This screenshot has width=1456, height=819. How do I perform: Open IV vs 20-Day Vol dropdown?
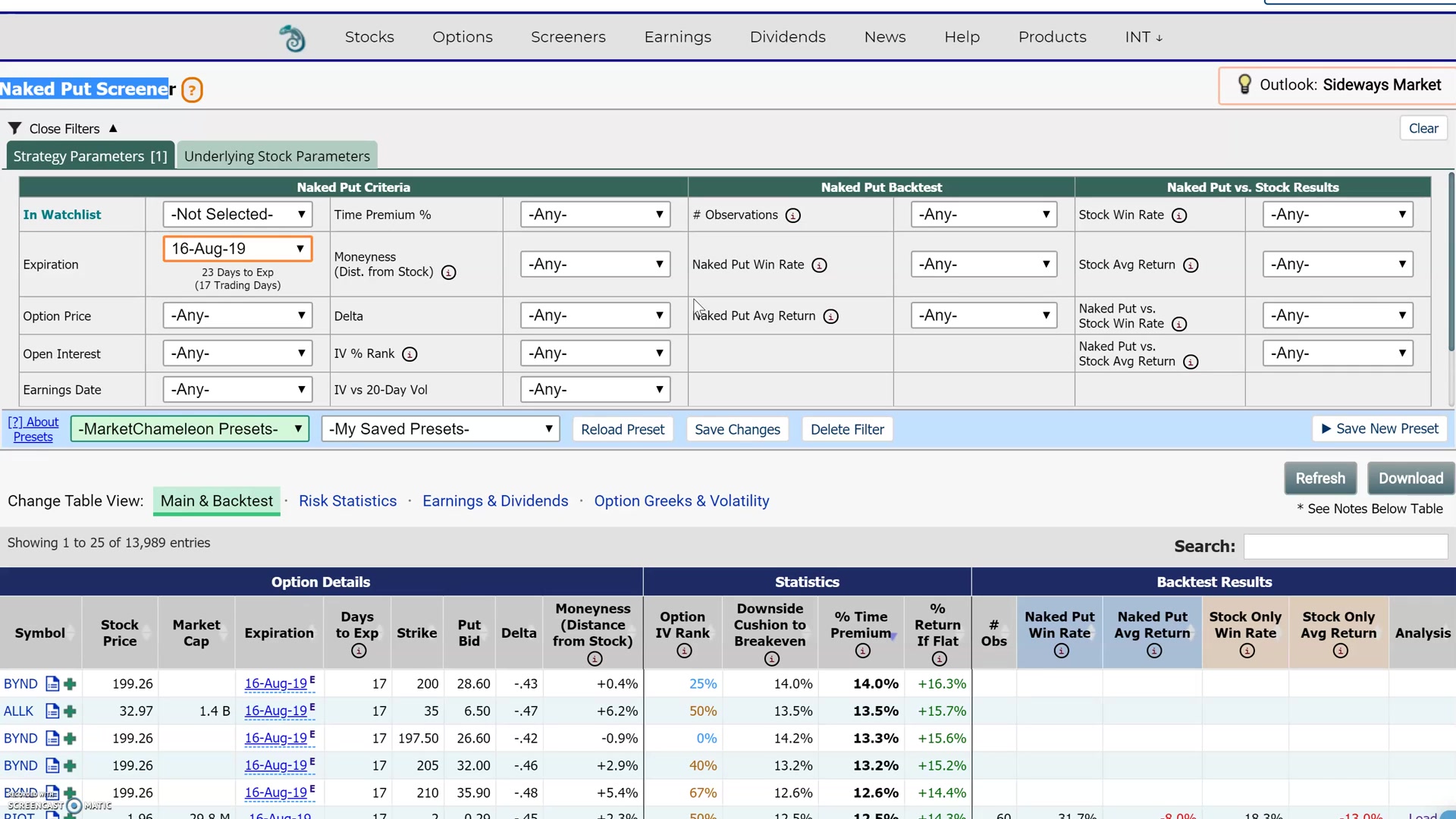coord(595,390)
